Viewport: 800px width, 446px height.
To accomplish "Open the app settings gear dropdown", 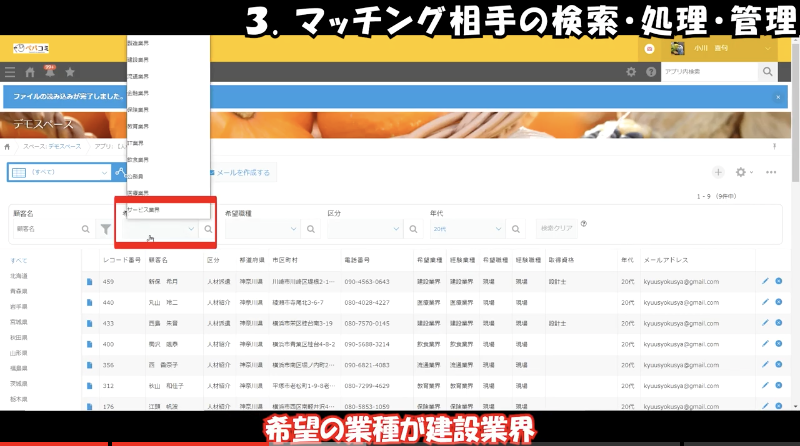I will tap(743, 172).
